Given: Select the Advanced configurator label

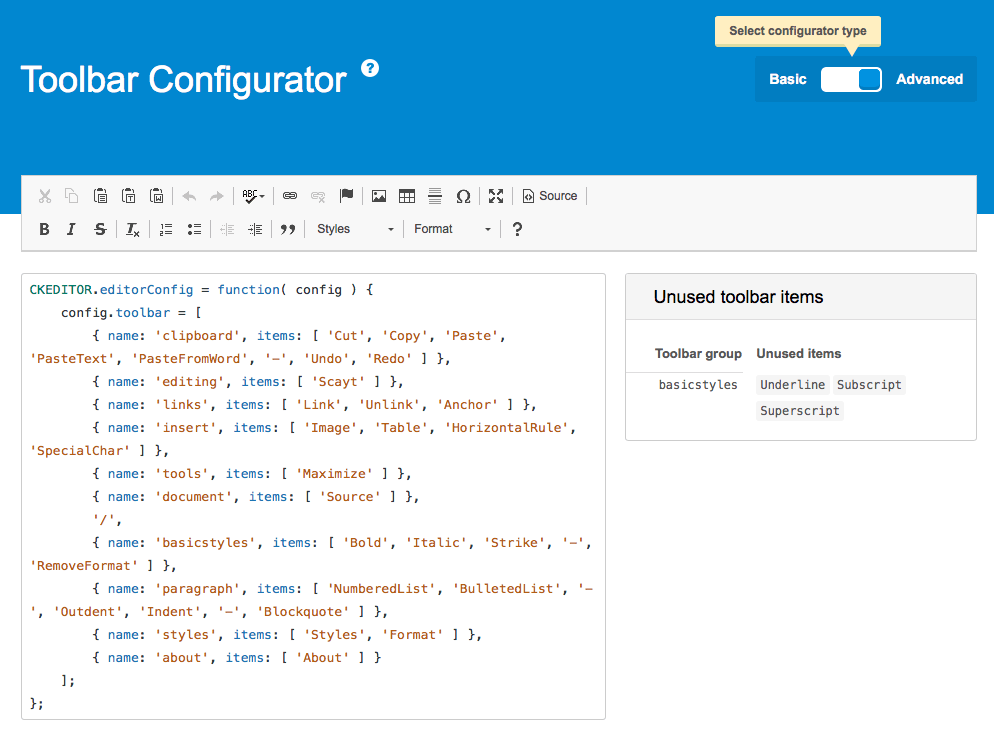Looking at the screenshot, I should coord(929,79).
